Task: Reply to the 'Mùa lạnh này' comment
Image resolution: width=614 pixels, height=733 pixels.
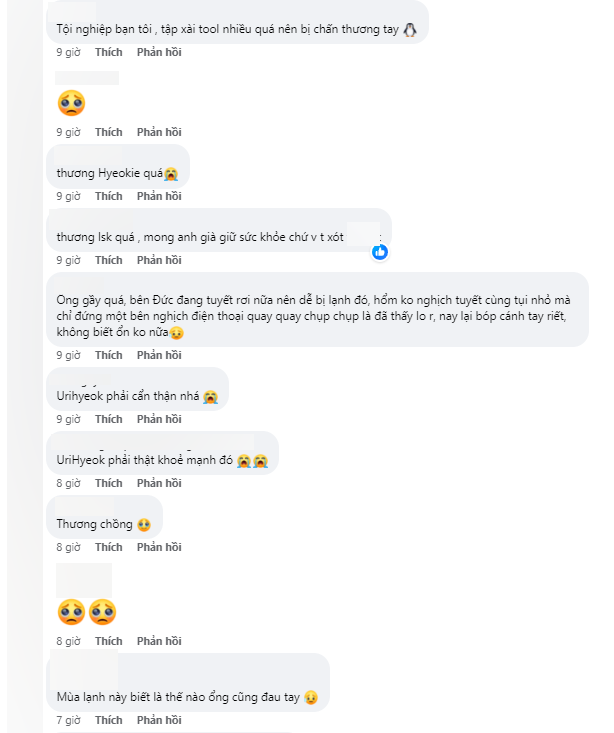Action: (159, 720)
